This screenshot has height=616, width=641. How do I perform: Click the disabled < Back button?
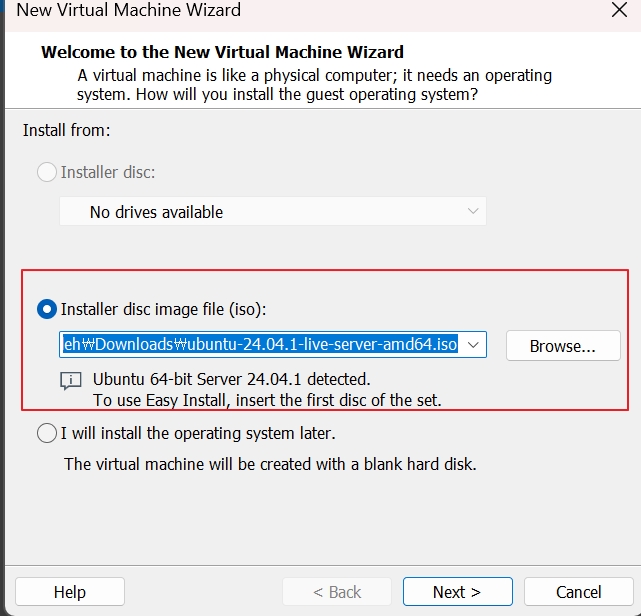tap(337, 591)
